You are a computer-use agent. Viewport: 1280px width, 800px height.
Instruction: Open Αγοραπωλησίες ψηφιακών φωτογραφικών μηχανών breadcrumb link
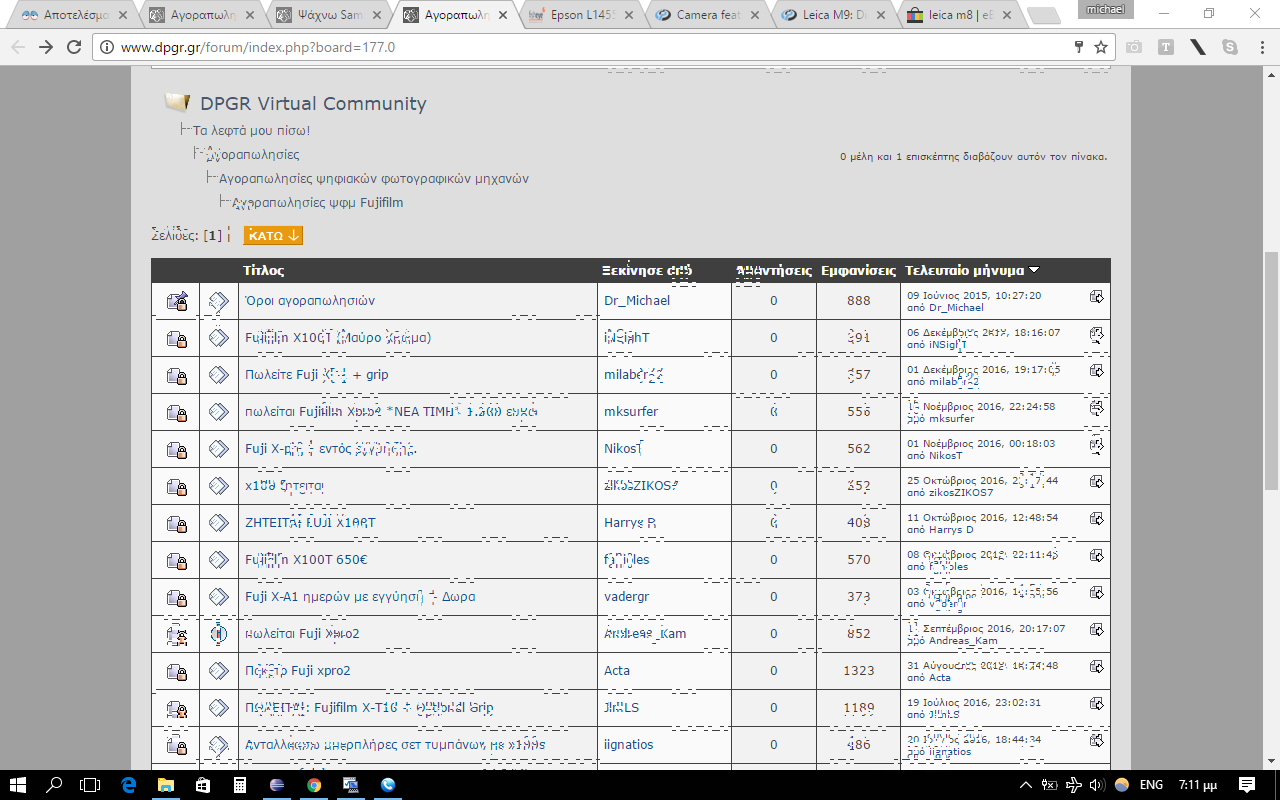pyautogui.click(x=374, y=179)
